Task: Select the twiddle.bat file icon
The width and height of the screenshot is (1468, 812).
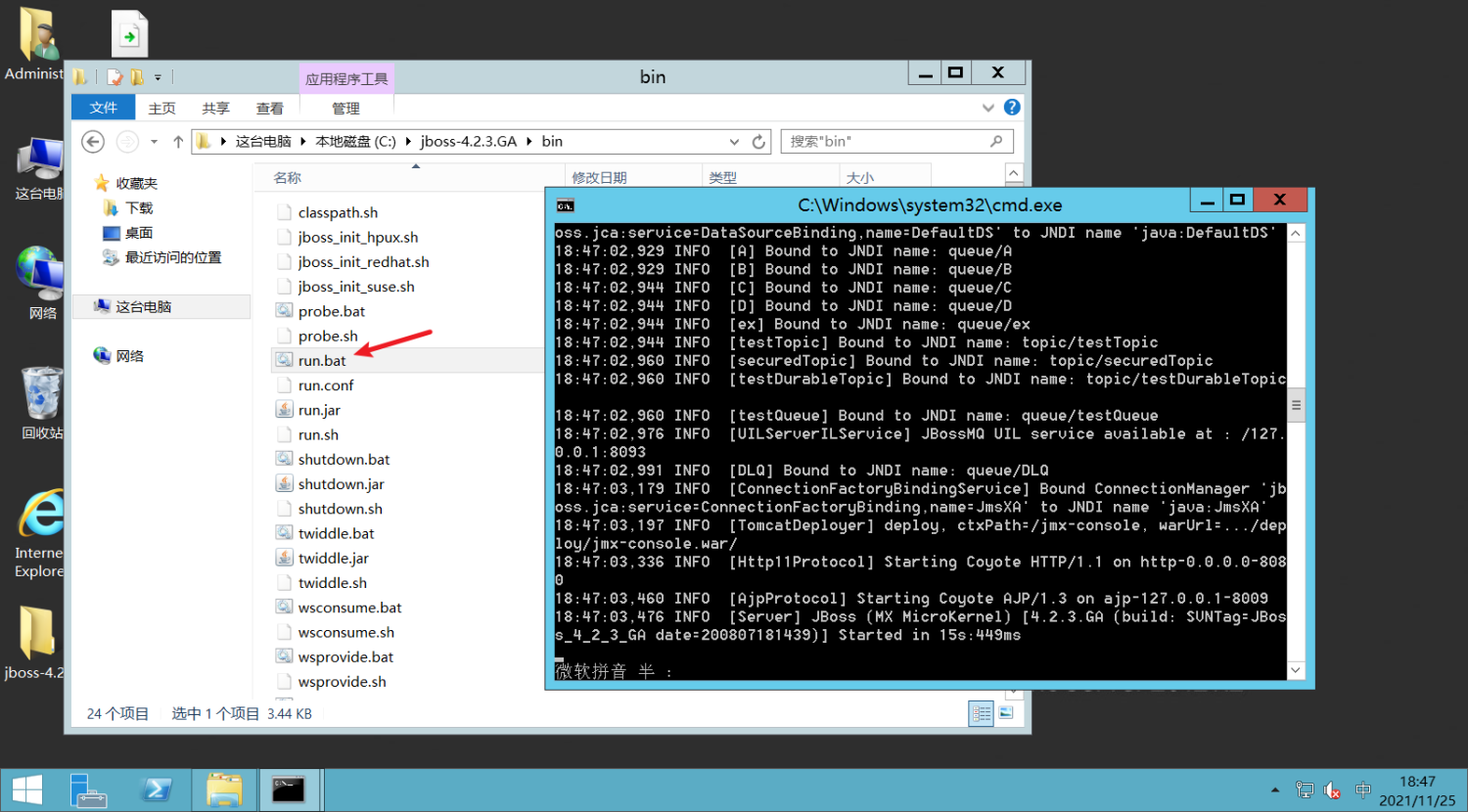Action: 284,533
